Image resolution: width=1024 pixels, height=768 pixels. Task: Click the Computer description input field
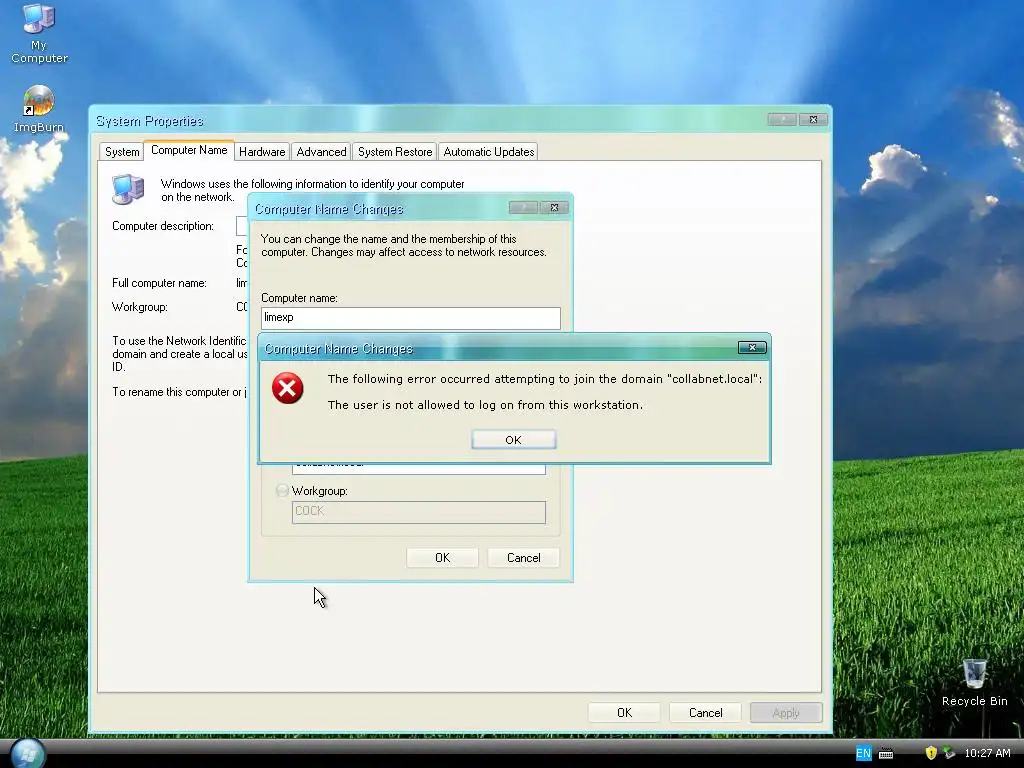(242, 226)
